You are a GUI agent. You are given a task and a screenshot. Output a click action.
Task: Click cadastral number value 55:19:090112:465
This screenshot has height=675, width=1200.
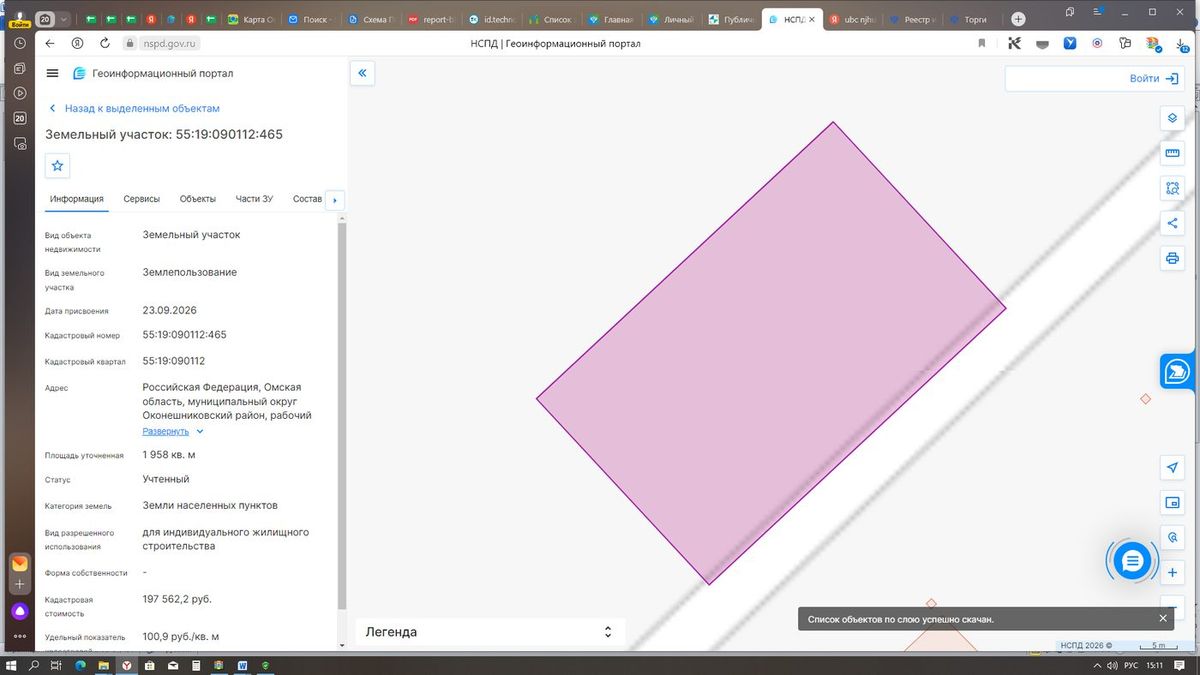(x=185, y=335)
